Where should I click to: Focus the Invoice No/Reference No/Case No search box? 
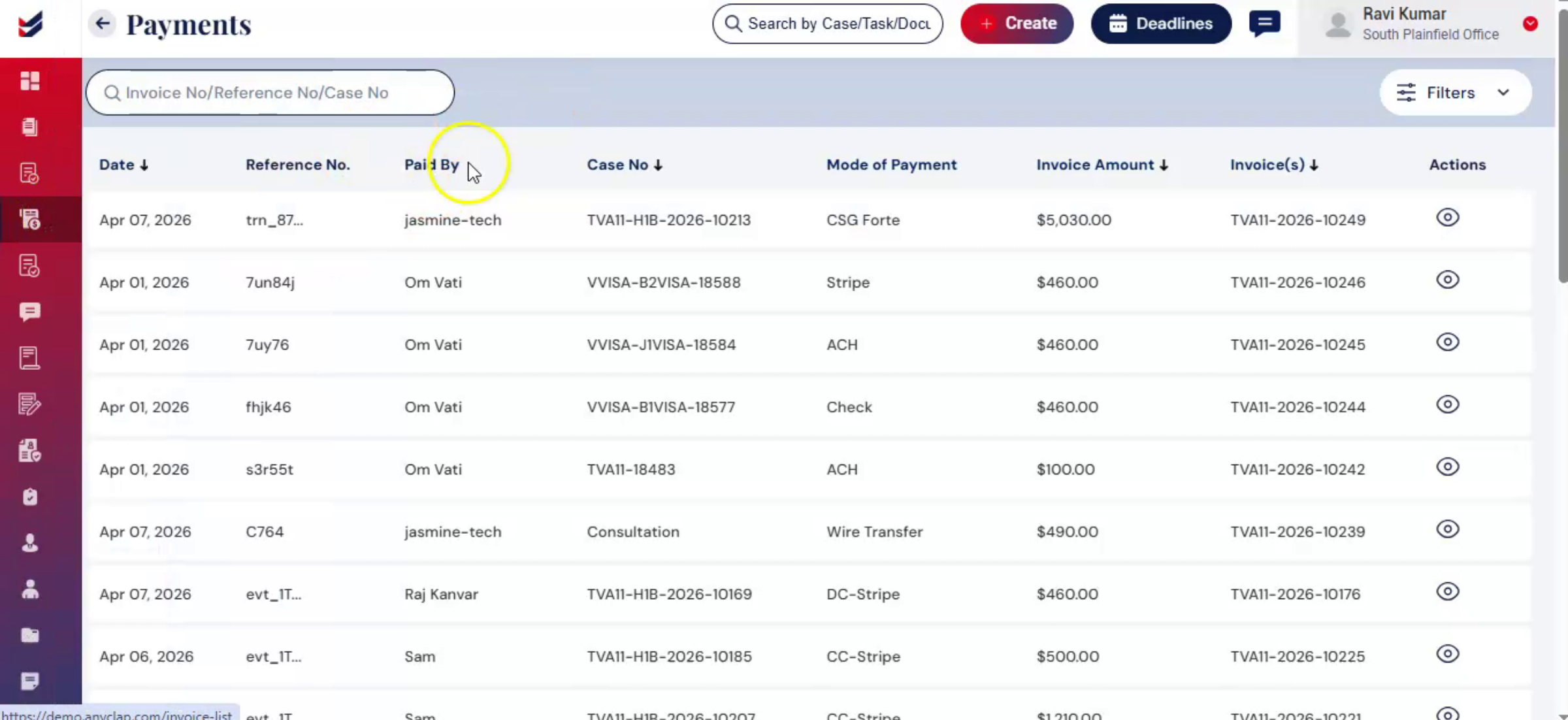tap(270, 93)
